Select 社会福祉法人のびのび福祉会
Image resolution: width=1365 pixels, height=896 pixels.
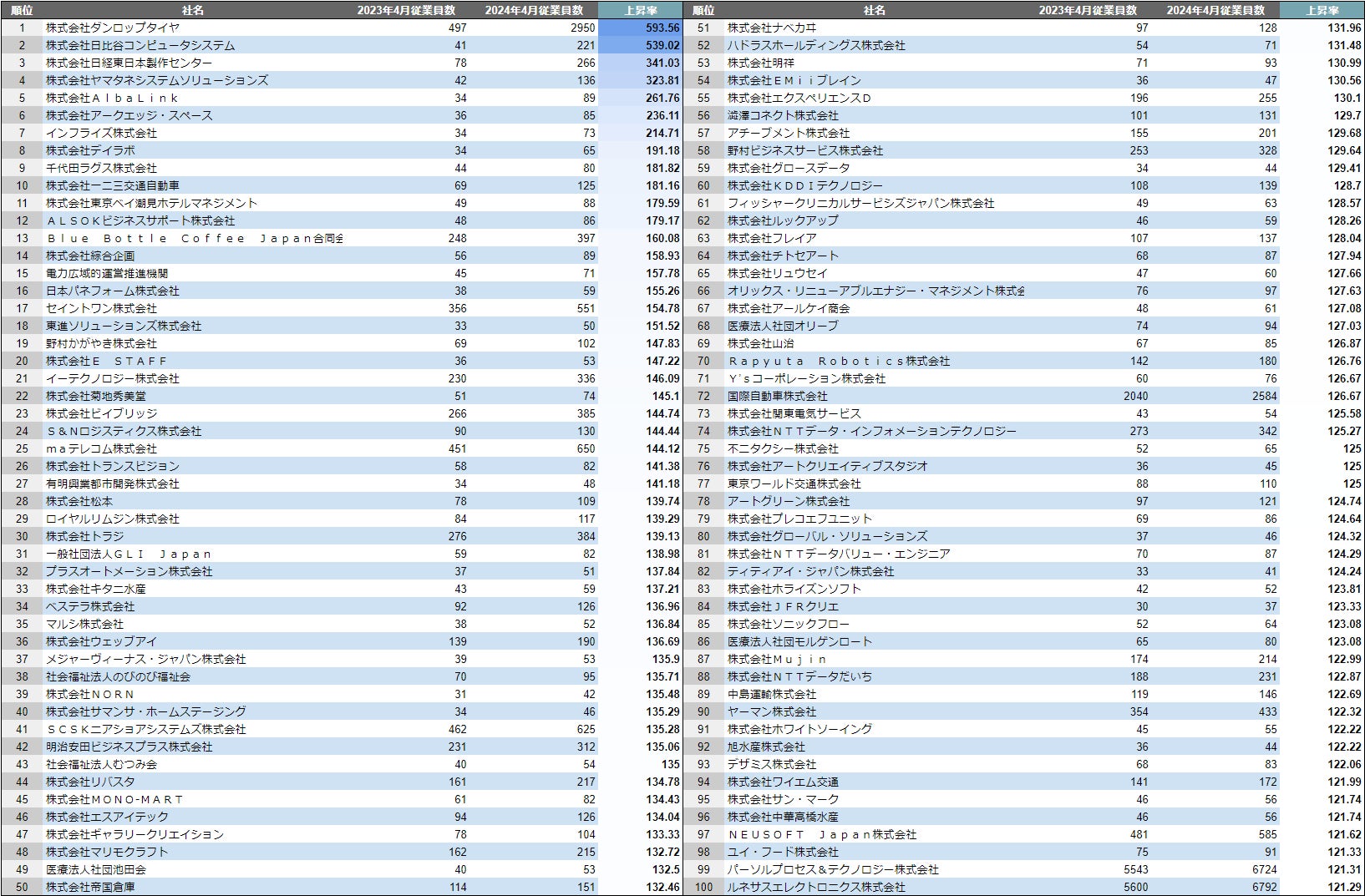click(118, 676)
